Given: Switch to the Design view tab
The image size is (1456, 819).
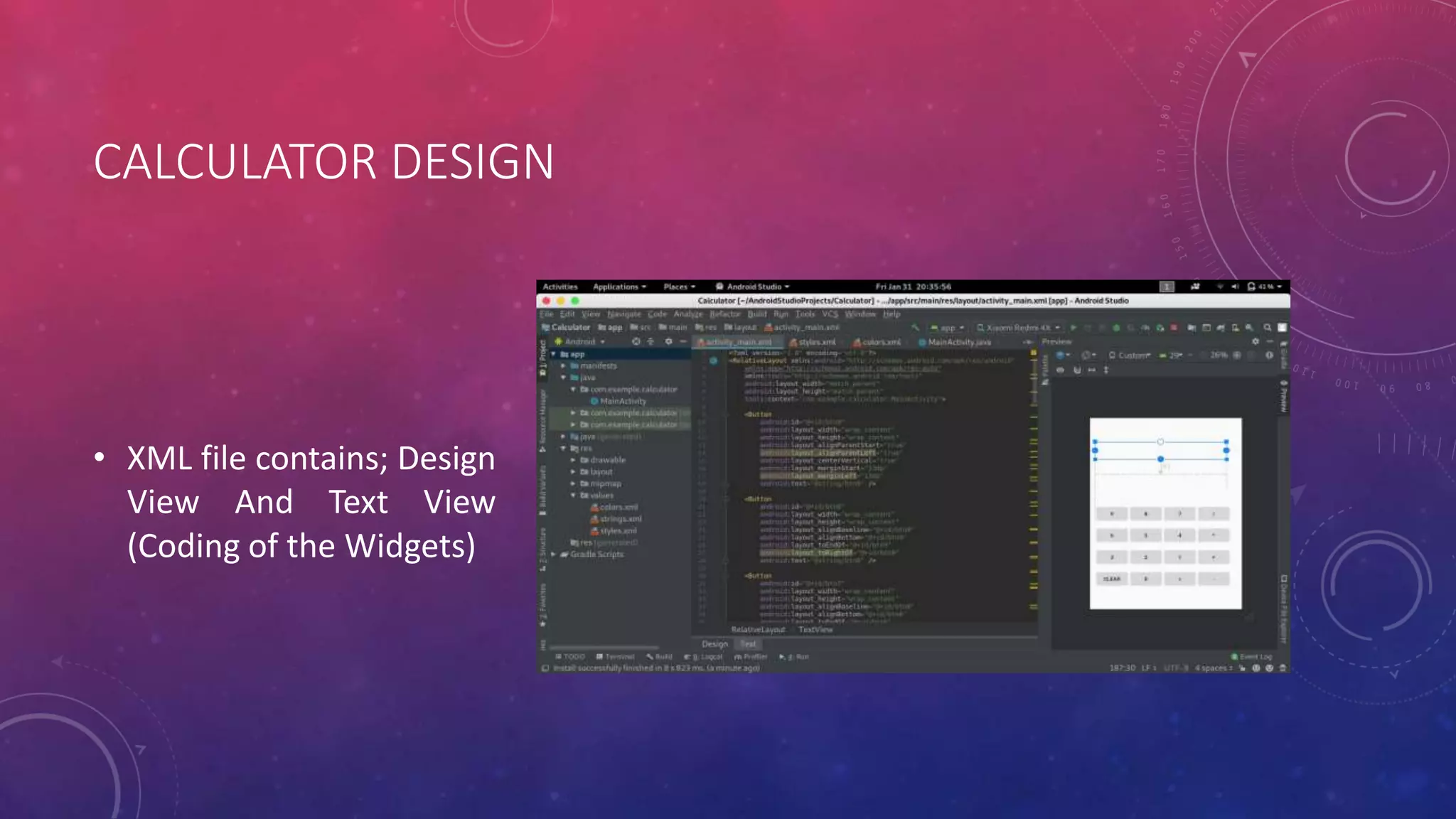Looking at the screenshot, I should coord(714,644).
